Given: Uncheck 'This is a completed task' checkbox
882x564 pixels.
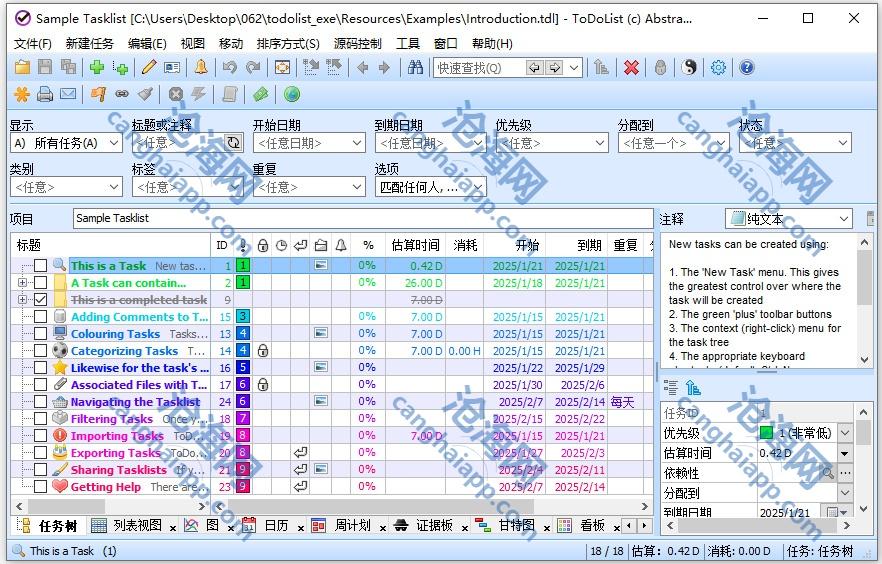Looking at the screenshot, I should coord(41,300).
